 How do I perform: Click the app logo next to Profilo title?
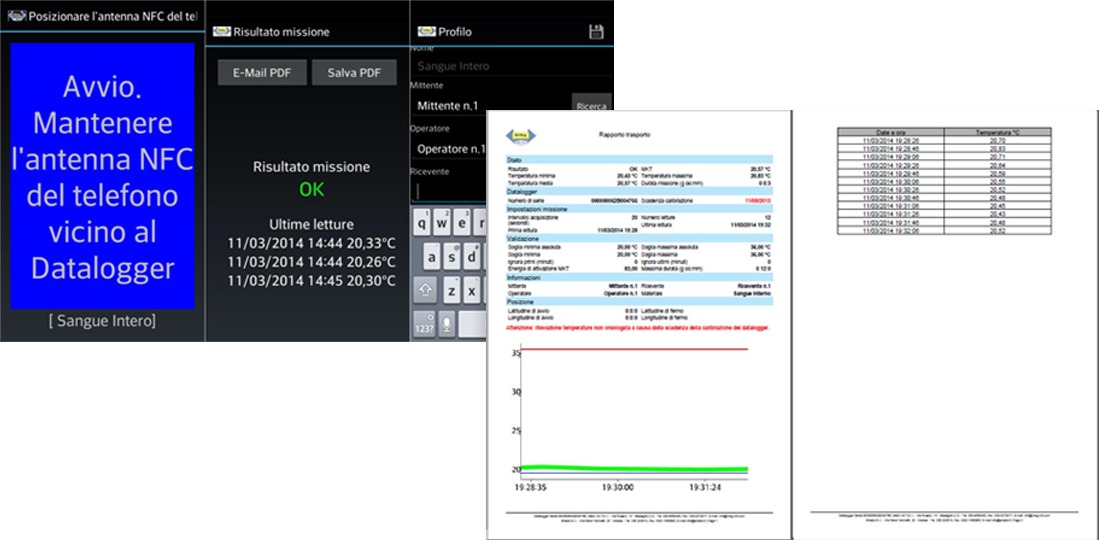pyautogui.click(x=426, y=32)
